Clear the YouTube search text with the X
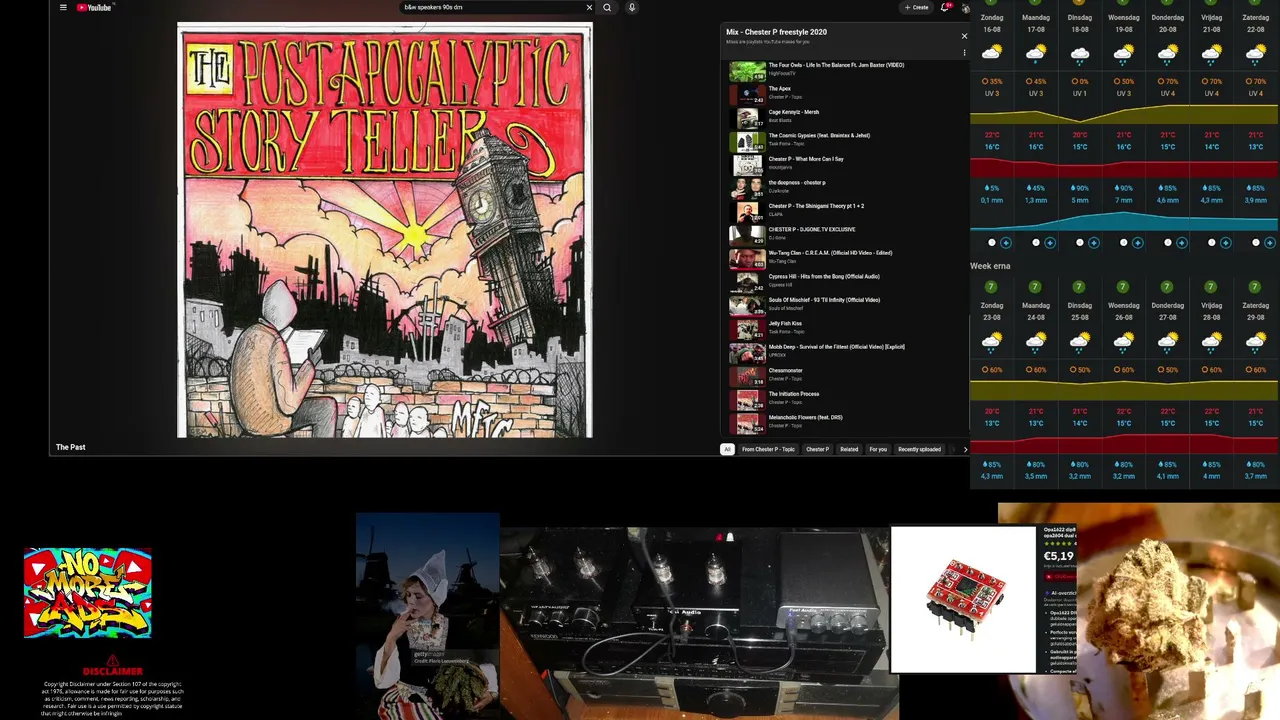1280x720 pixels. (x=589, y=7)
